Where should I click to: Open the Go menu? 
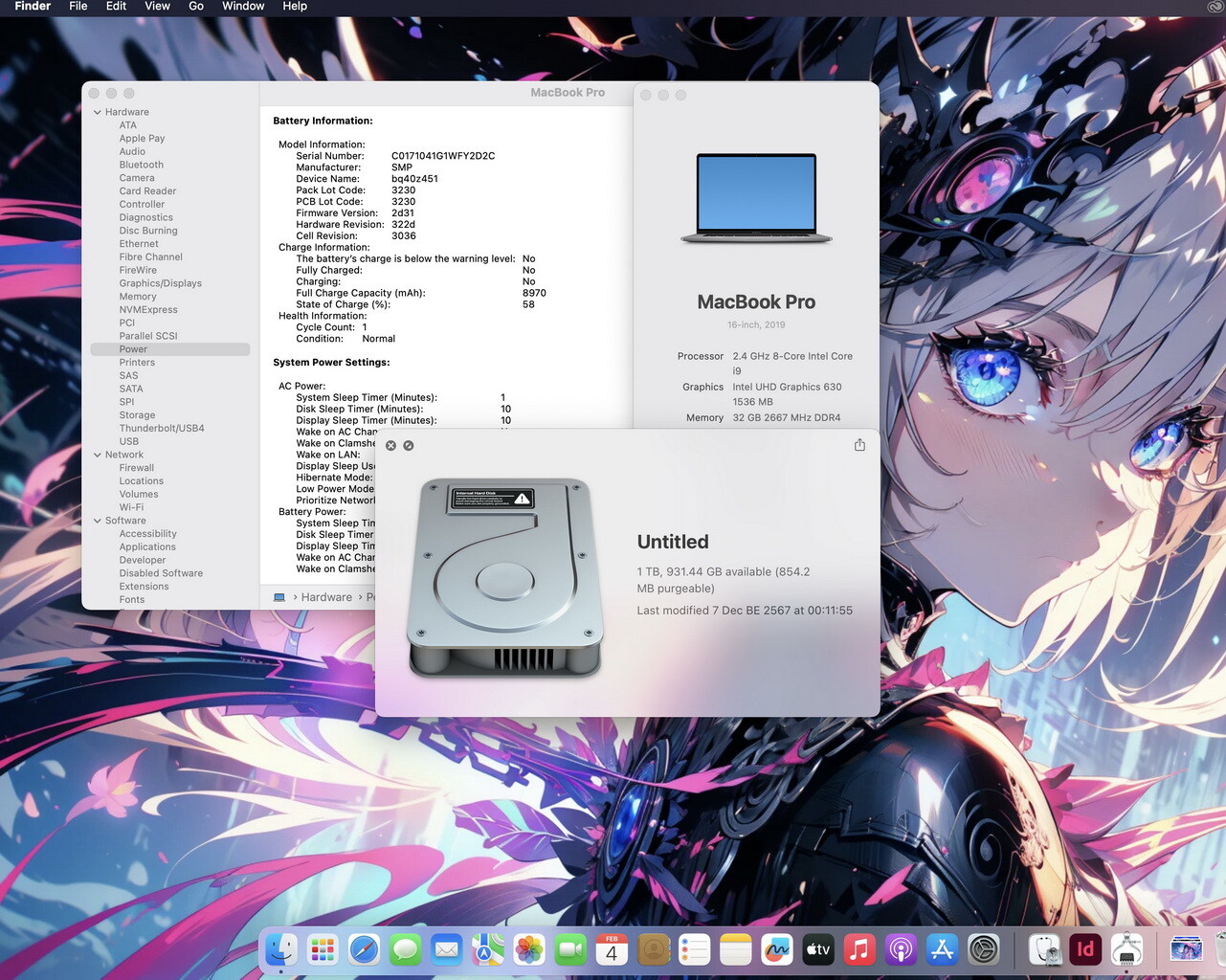coord(196,7)
